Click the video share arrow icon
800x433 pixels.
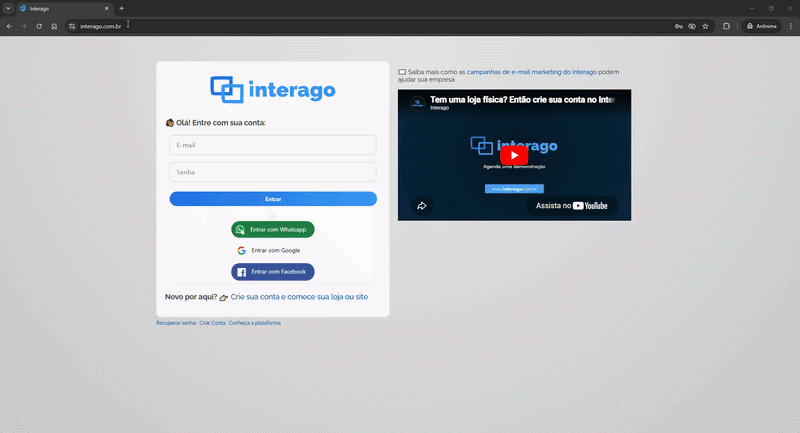(422, 206)
